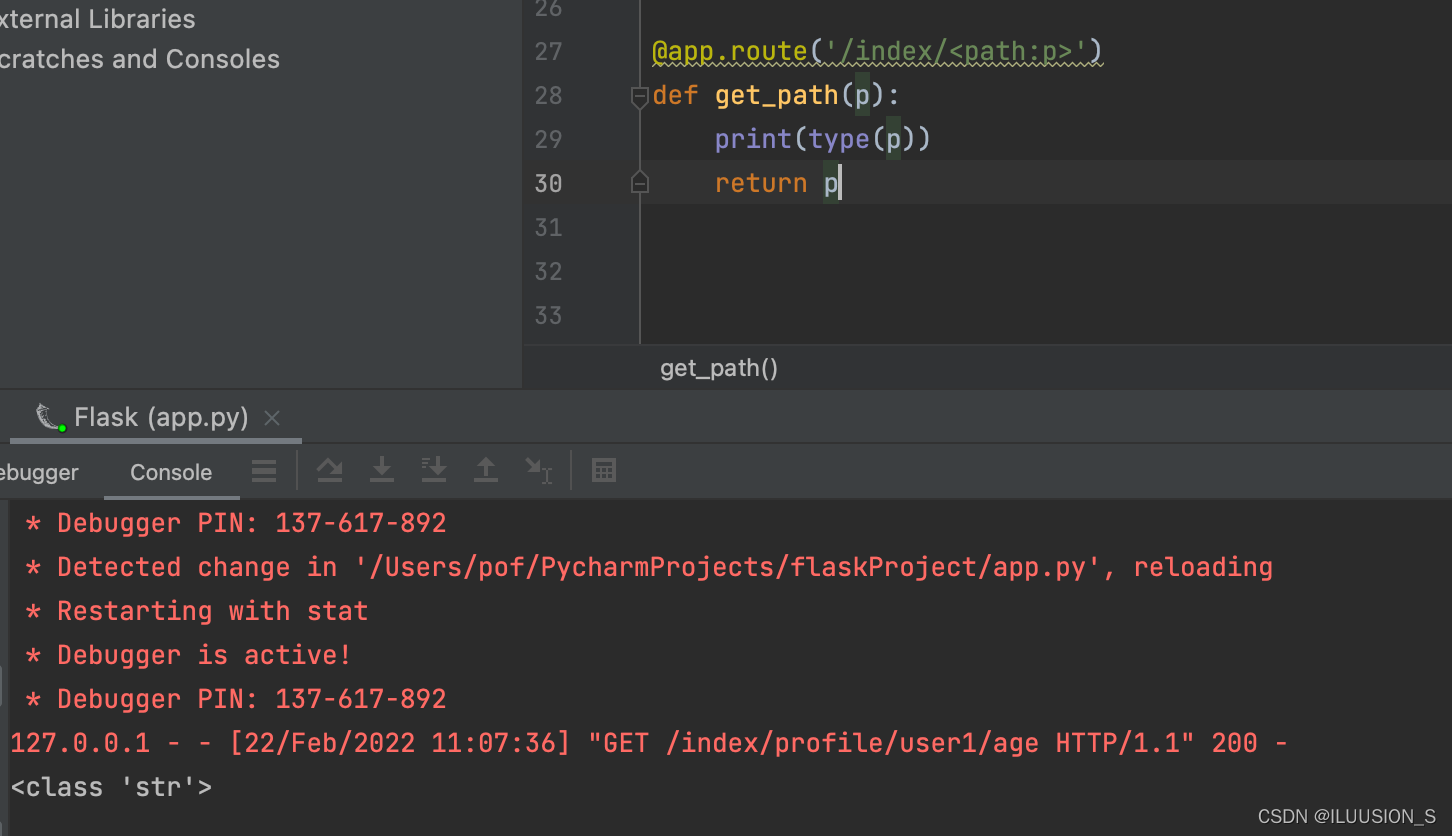This screenshot has width=1452, height=836.
Task: Click the Show Execution Point lines icon
Action: [x=264, y=470]
